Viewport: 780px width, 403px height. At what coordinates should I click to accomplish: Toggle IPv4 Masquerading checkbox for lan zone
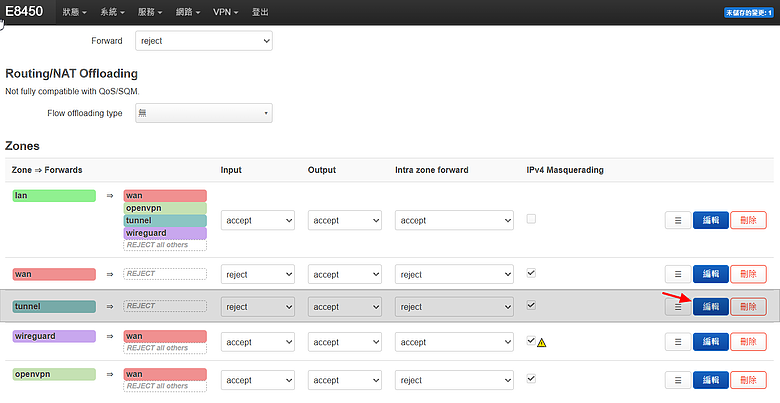(531, 218)
